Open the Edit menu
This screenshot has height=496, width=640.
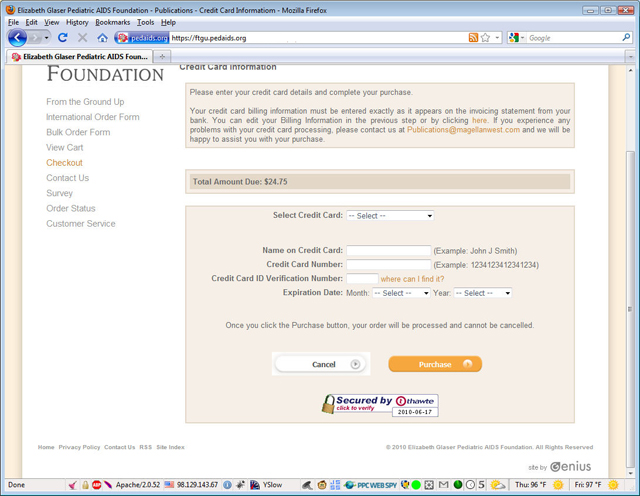pyautogui.click(x=31, y=22)
